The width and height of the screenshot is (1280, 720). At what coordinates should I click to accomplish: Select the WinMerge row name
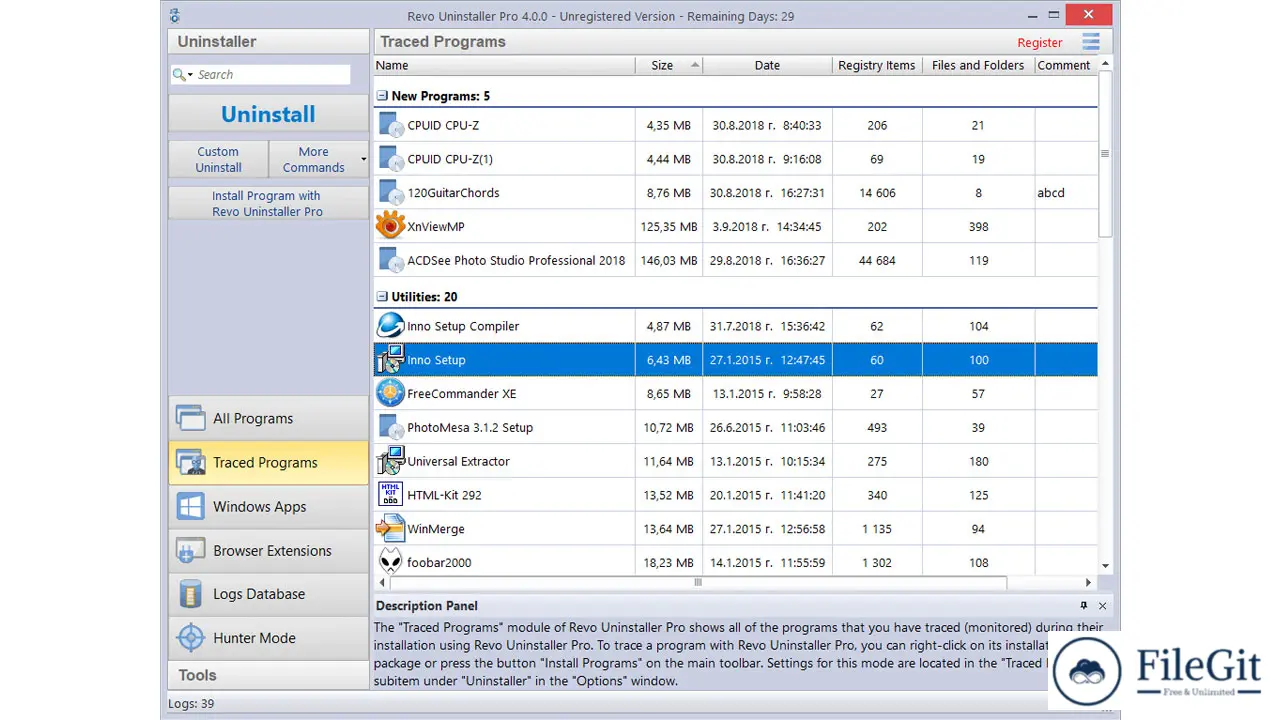pos(436,529)
